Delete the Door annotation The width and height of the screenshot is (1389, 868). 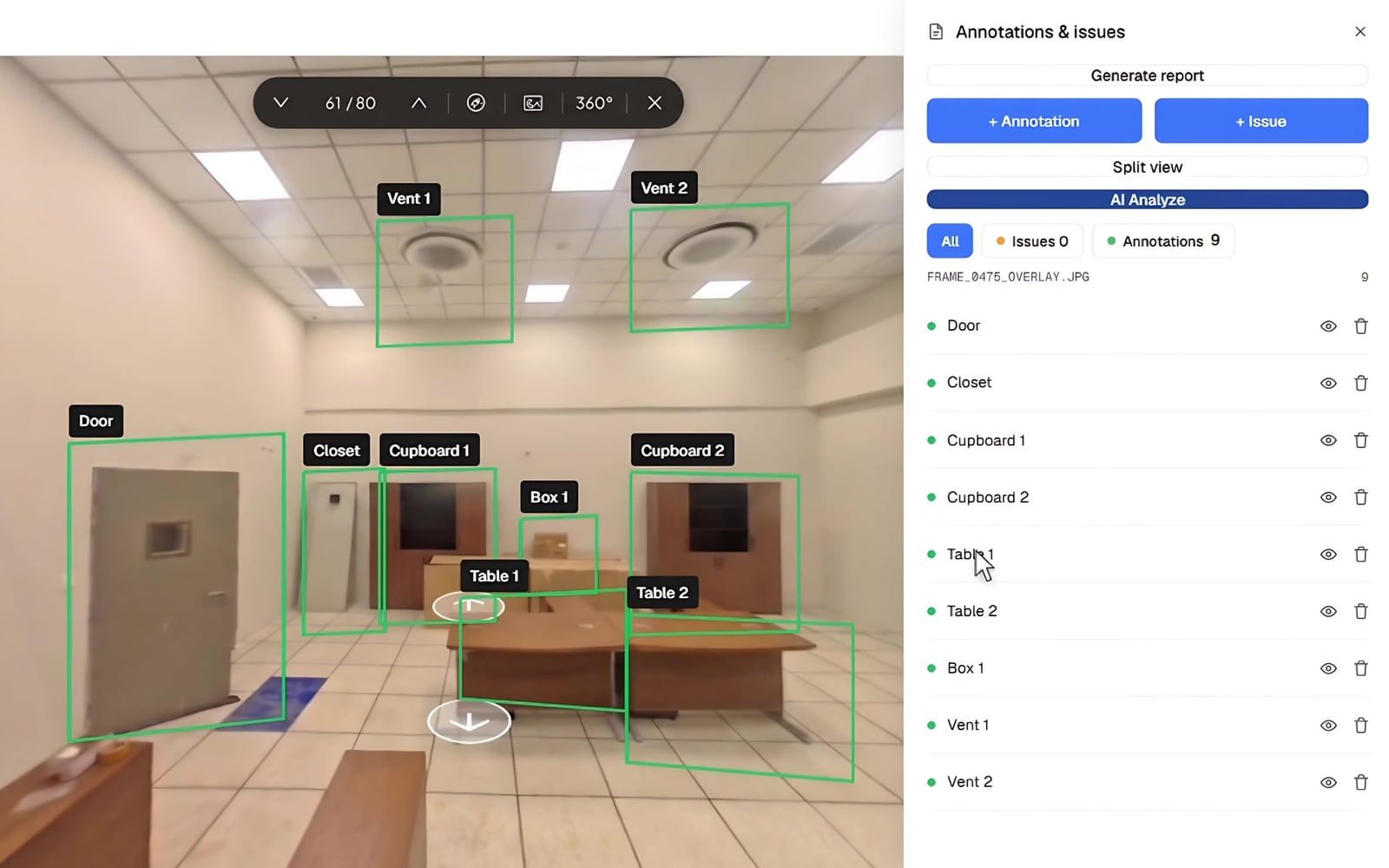1360,326
